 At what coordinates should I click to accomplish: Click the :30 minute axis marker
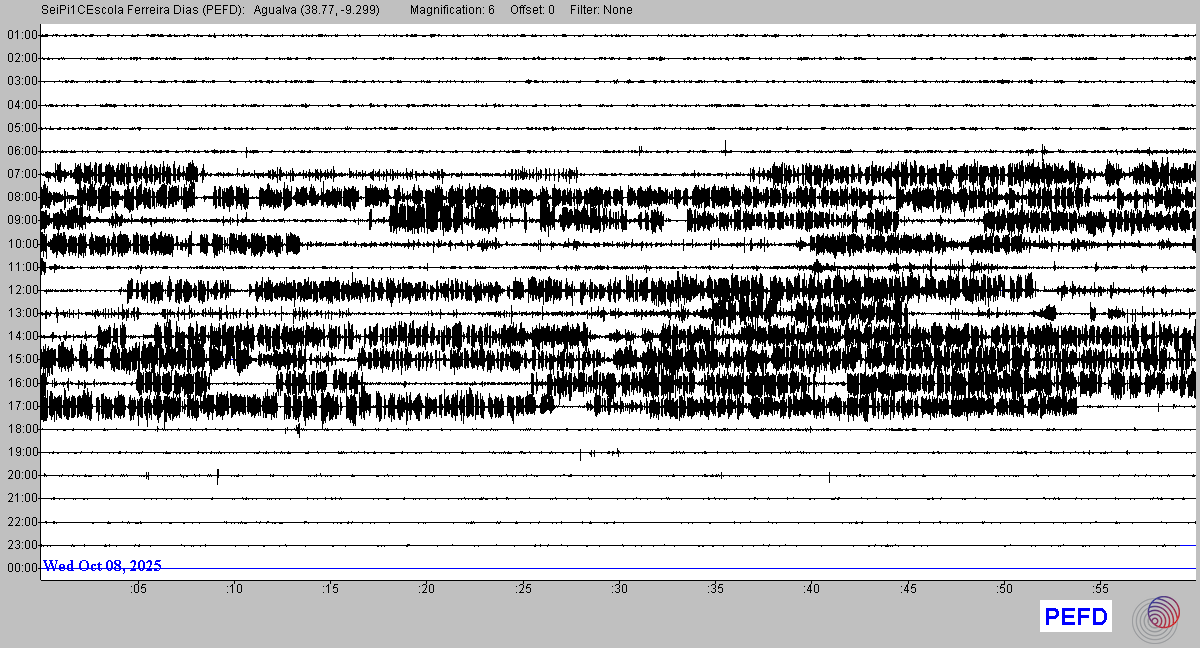[619, 589]
